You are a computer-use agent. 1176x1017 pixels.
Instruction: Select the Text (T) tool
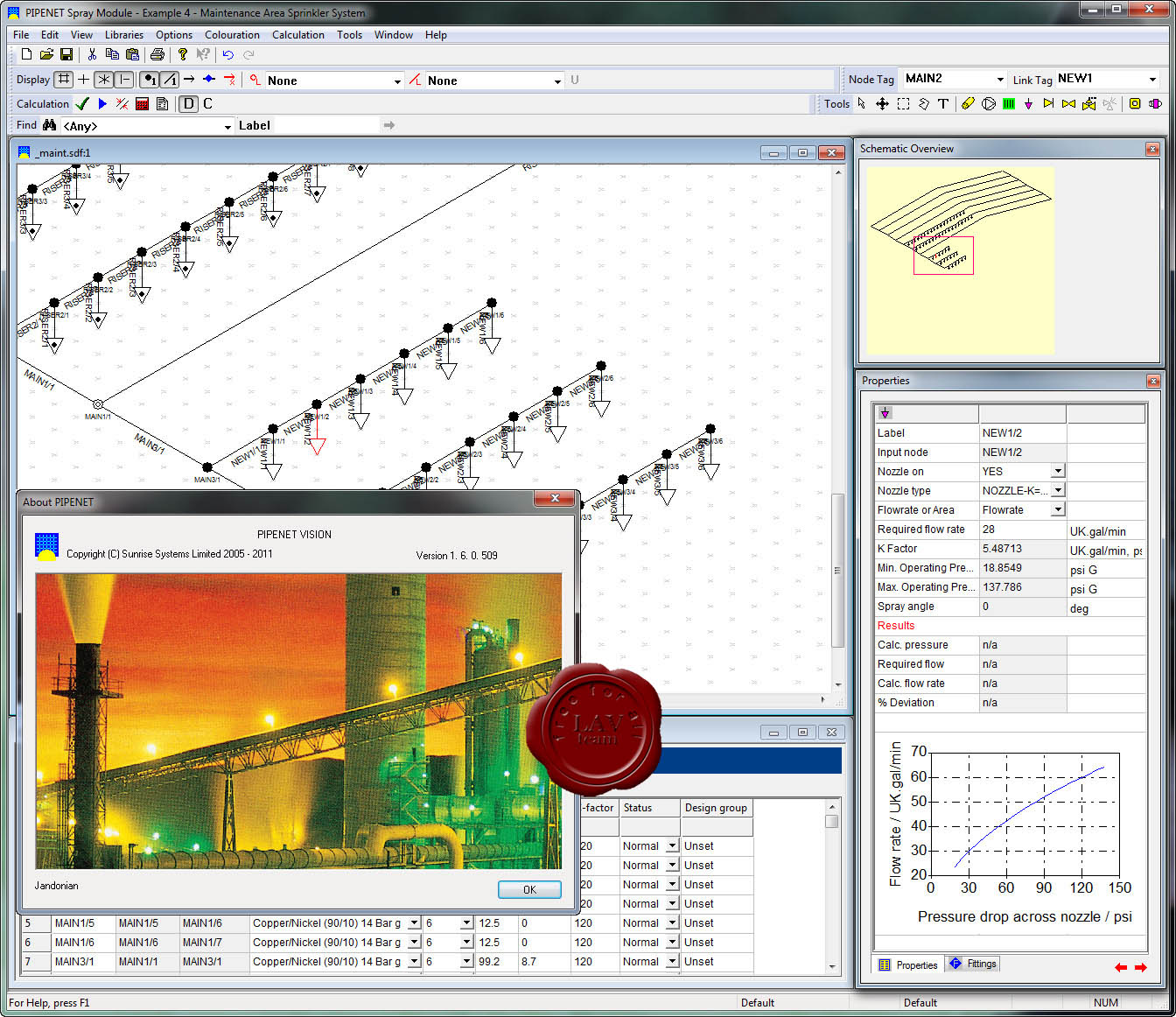[943, 103]
